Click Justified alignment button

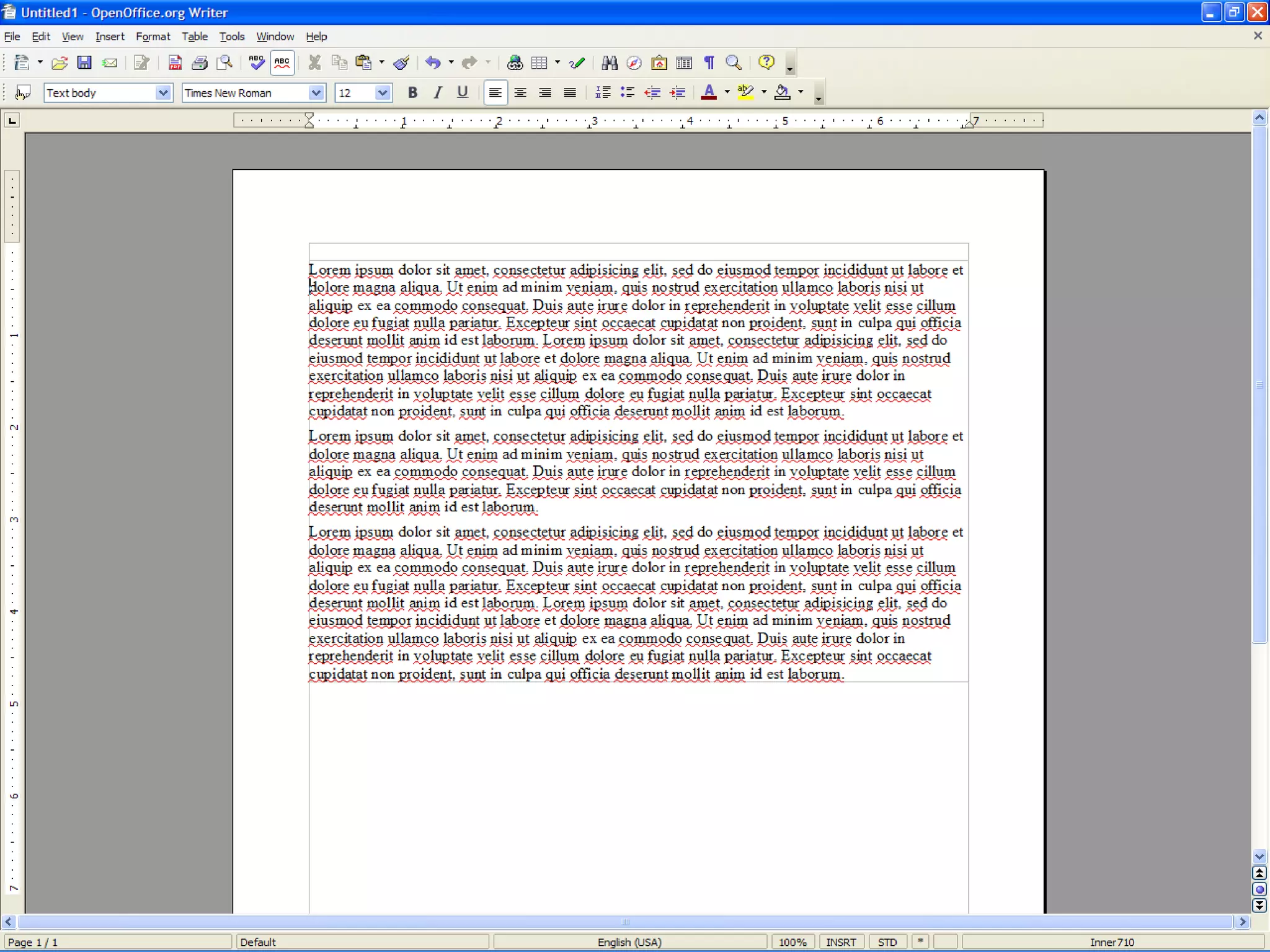569,93
